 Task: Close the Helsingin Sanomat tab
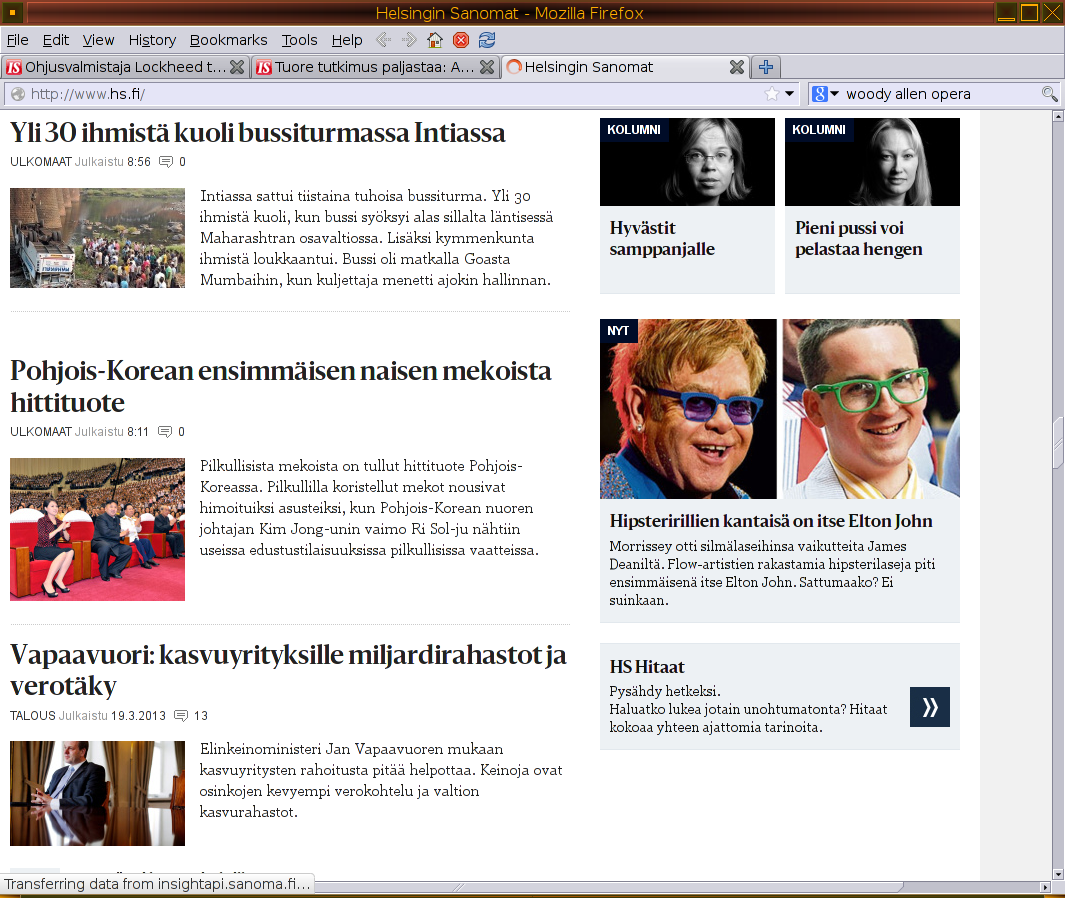tap(737, 67)
